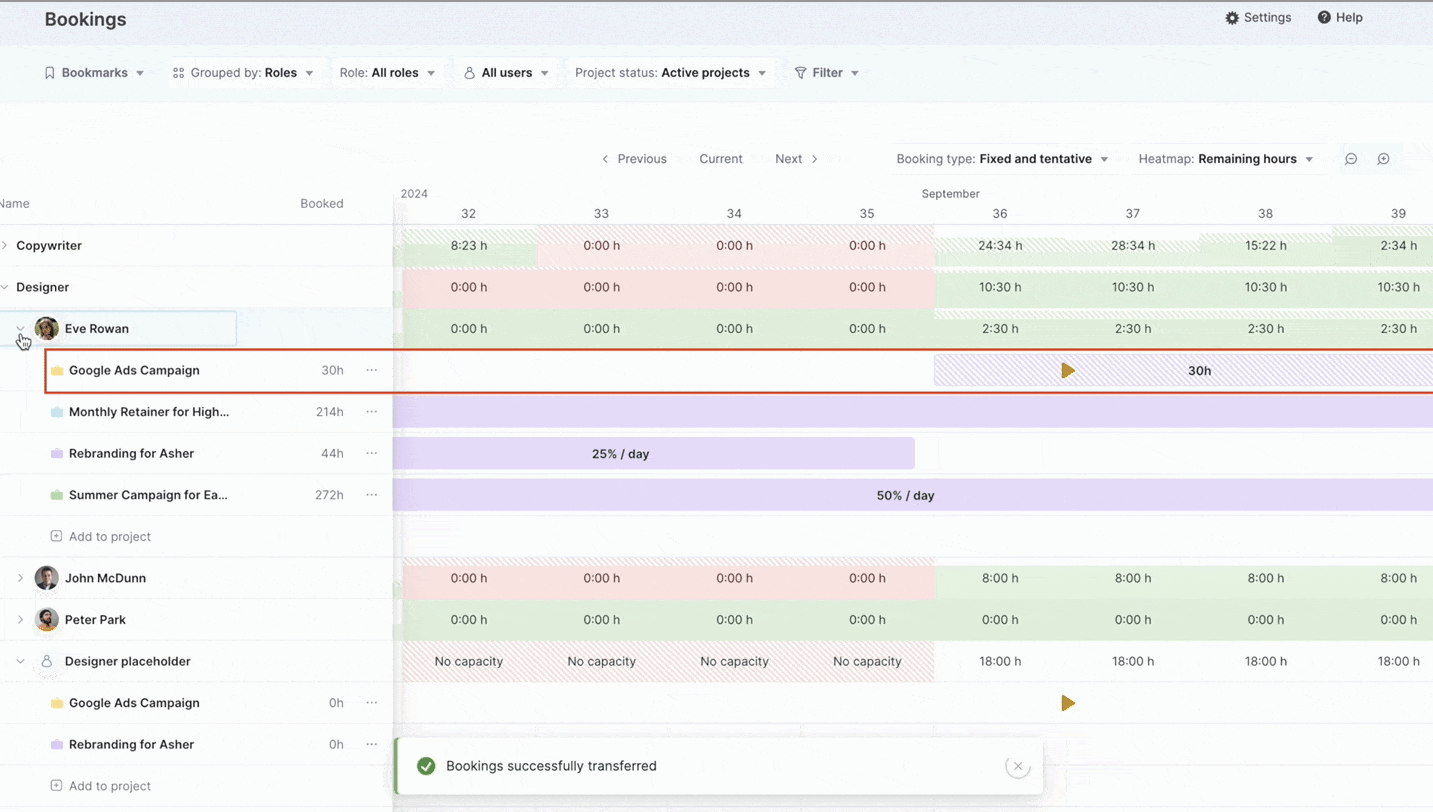The image size is (1433, 812).
Task: Dismiss the bookings transferred notification
Action: (1017, 766)
